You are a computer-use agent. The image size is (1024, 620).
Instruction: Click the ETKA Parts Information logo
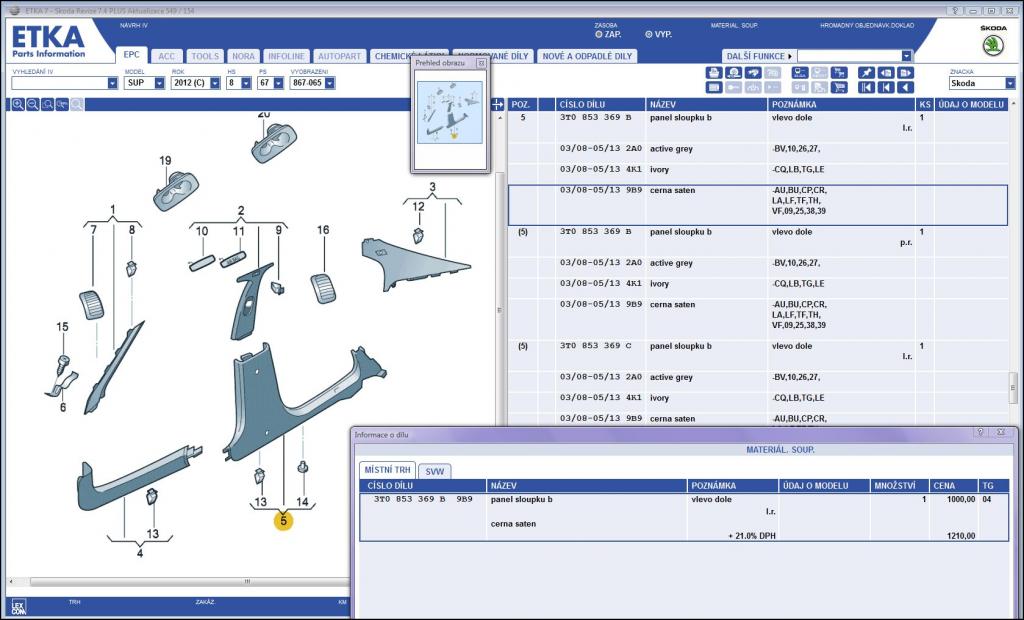(x=48, y=41)
